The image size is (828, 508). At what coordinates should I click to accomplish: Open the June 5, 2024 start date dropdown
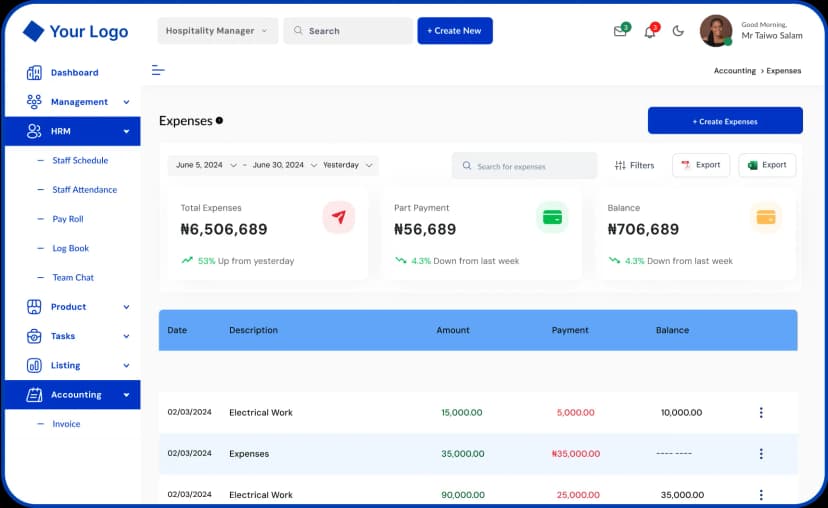[x=206, y=165]
